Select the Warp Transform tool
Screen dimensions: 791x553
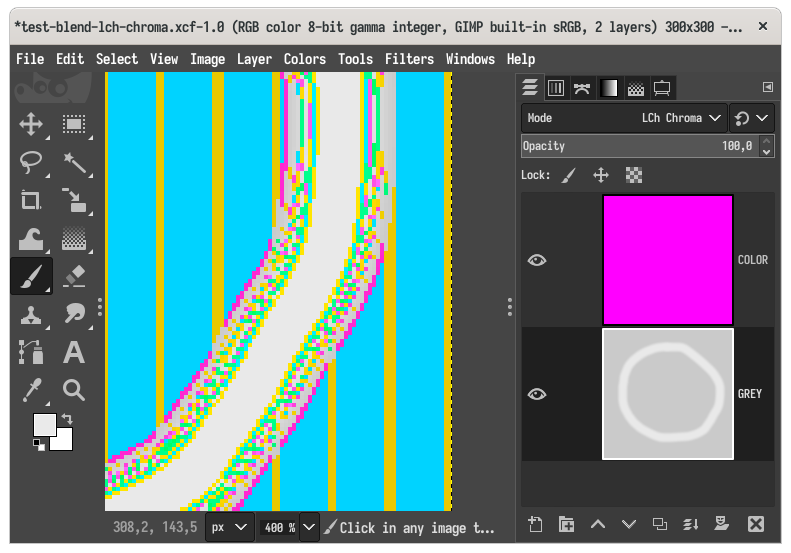(31, 239)
